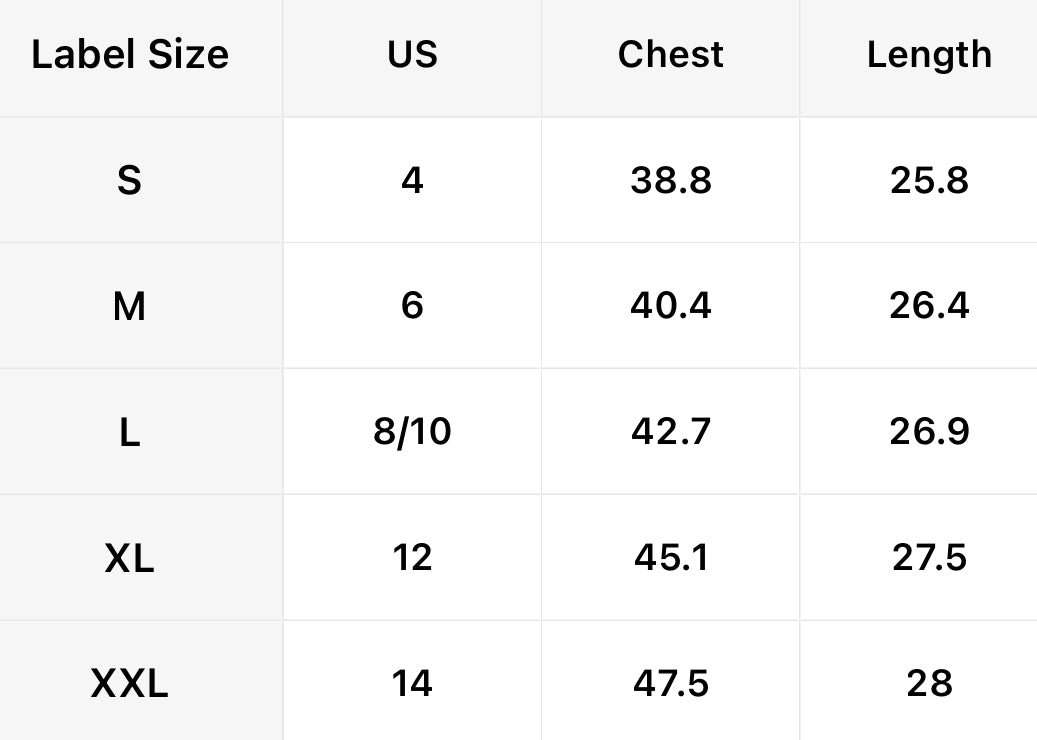This screenshot has width=1037, height=740.
Task: Click the Length column header
Action: (x=929, y=55)
